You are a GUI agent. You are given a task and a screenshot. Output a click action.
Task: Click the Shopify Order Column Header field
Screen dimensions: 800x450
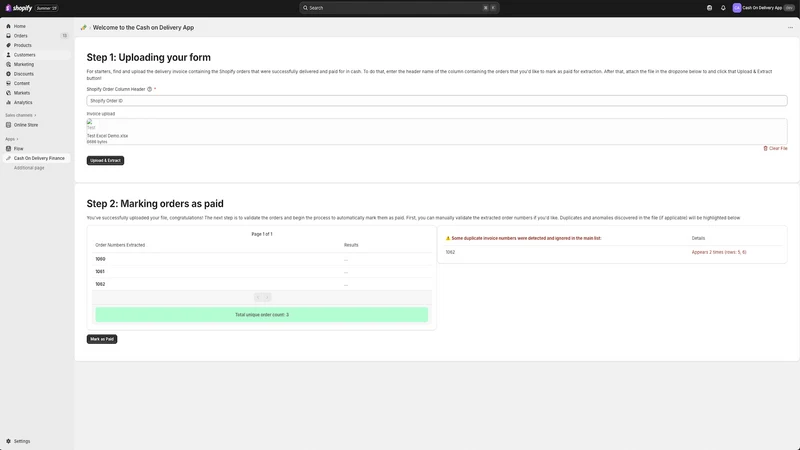[437, 101]
